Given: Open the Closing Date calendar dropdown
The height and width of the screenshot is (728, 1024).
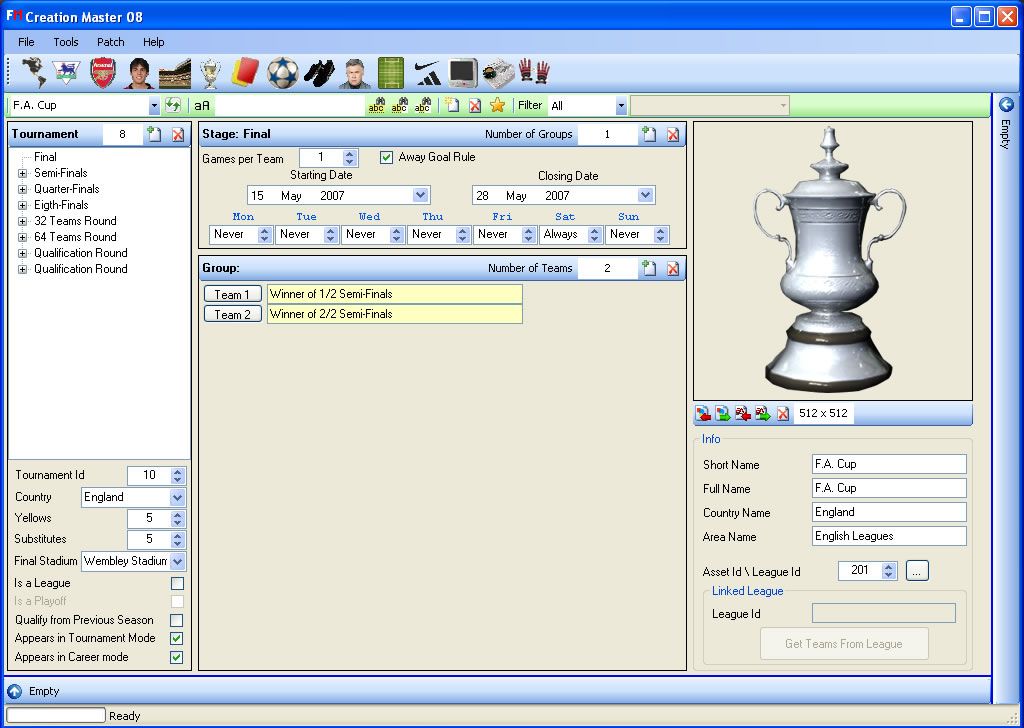Looking at the screenshot, I should (645, 195).
